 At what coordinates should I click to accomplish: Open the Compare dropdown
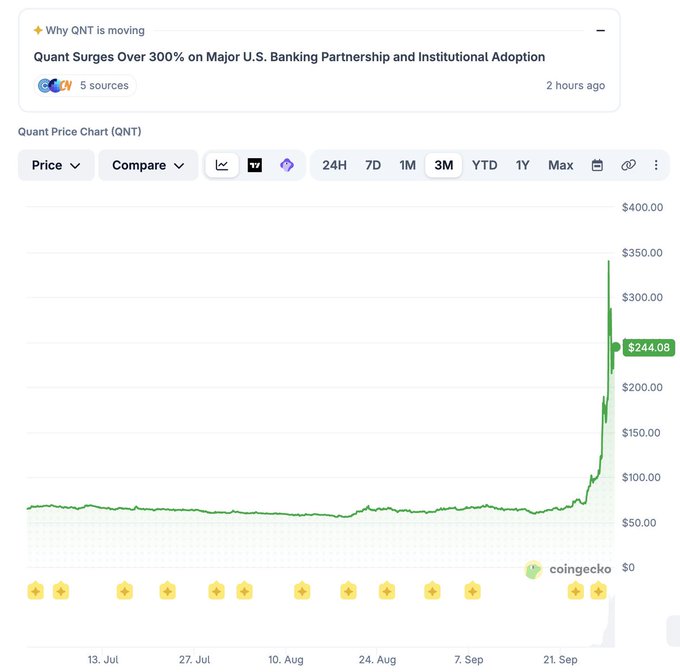coord(148,165)
